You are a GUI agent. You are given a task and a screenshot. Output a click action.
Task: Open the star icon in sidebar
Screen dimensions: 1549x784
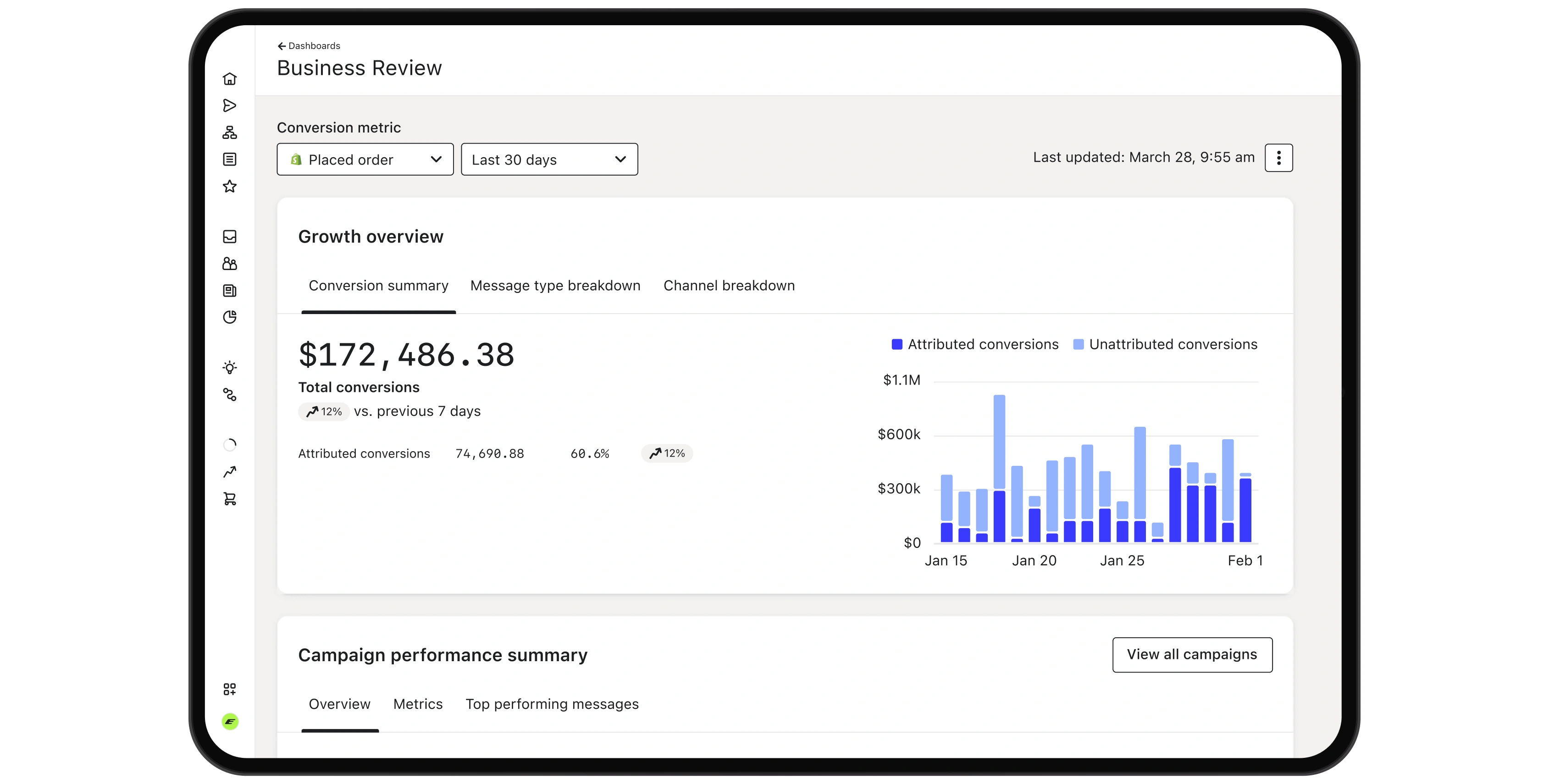tap(229, 187)
